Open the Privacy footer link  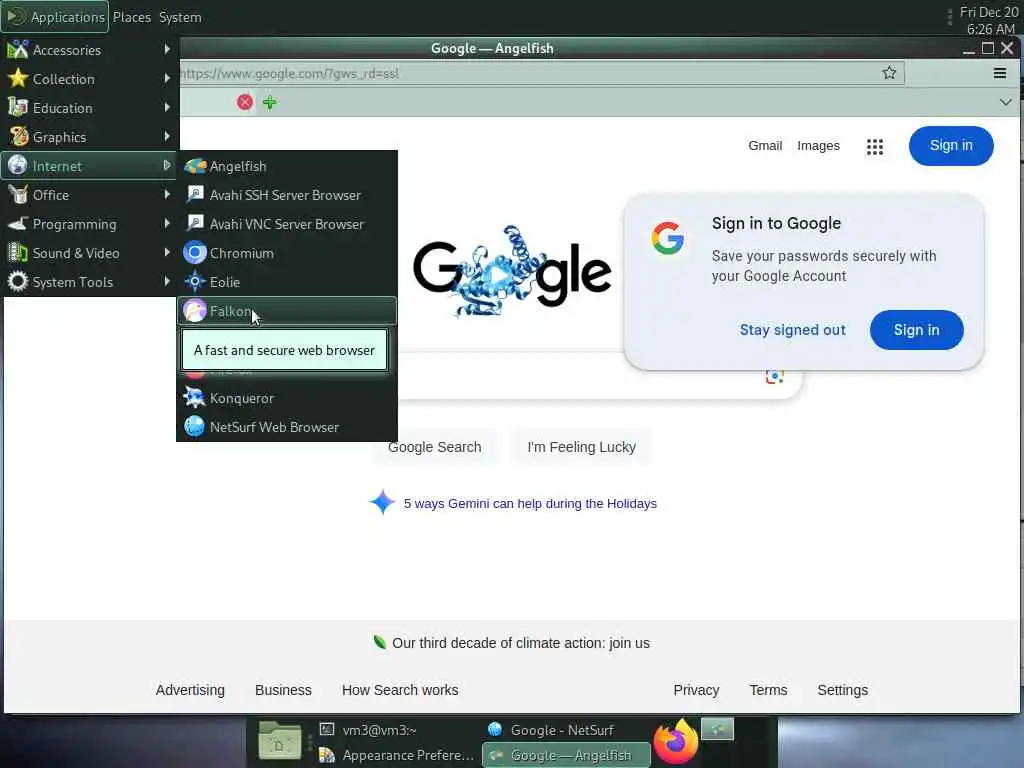point(696,690)
